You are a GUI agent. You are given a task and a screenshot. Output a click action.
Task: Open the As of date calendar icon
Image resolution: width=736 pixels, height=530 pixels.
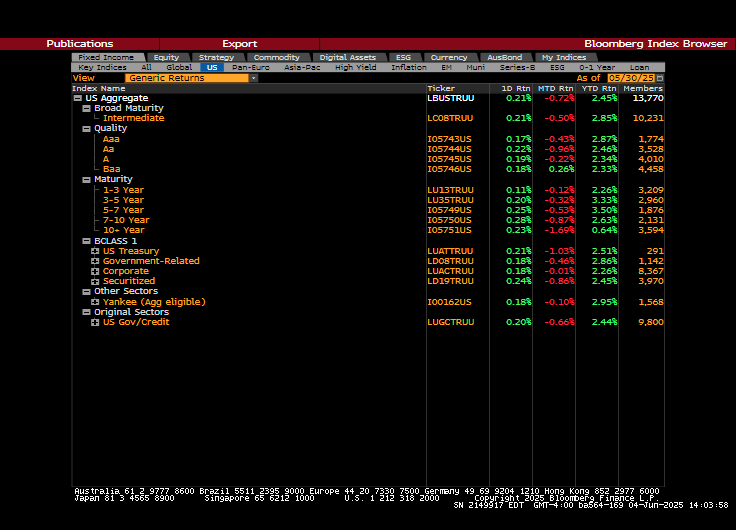click(660, 78)
